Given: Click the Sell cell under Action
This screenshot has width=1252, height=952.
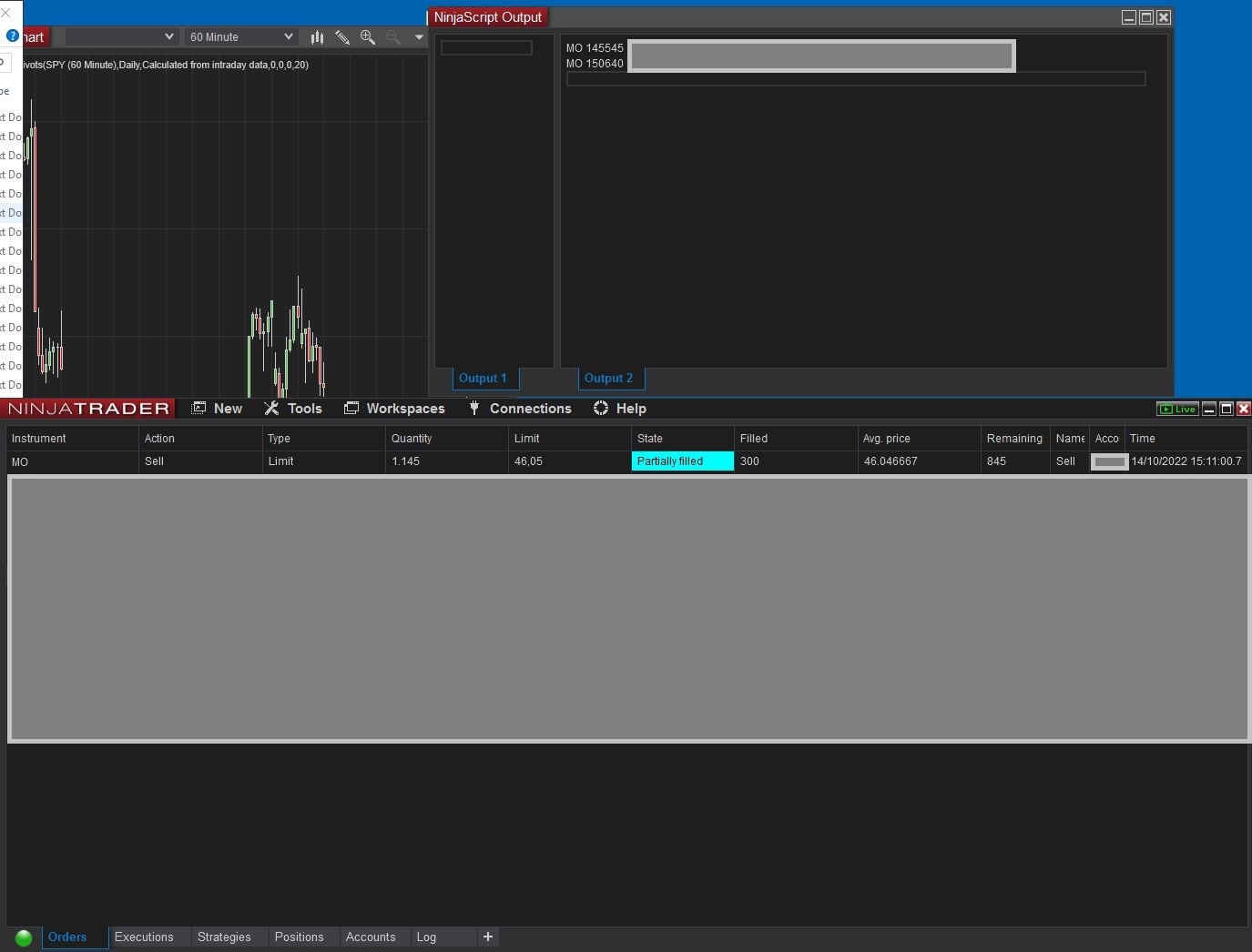Looking at the screenshot, I should point(201,461).
